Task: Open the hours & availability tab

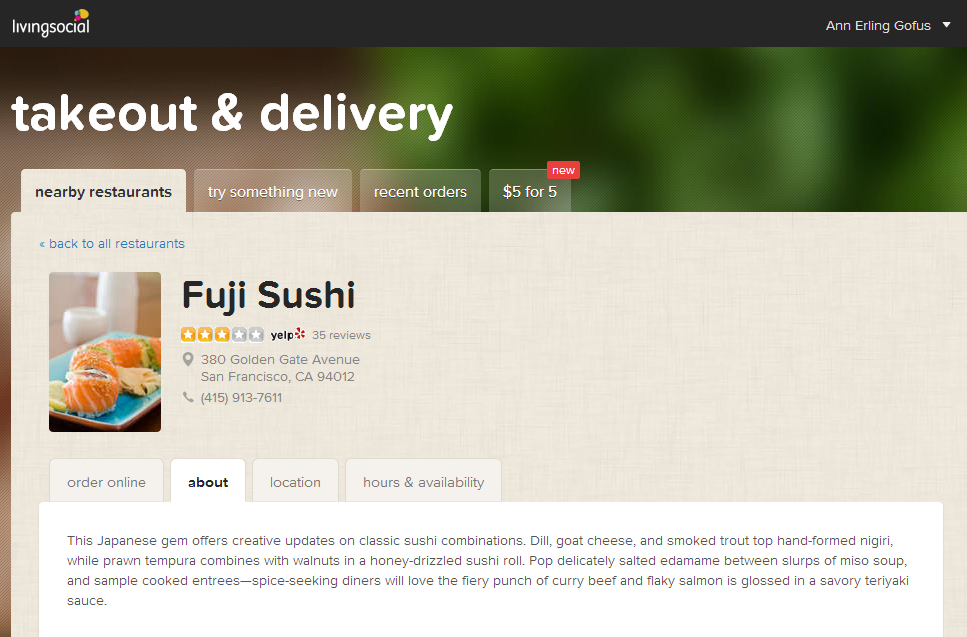Action: click(423, 482)
